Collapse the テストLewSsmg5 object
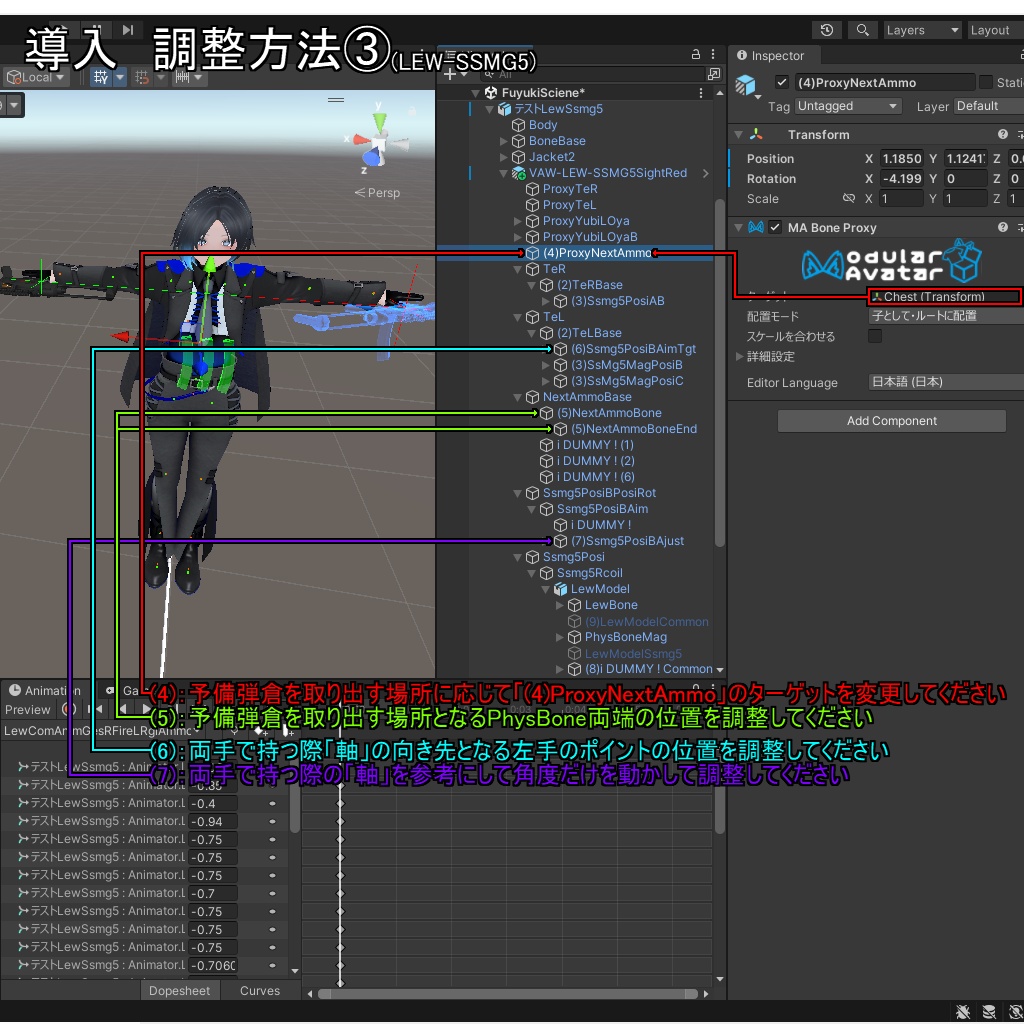This screenshot has height=1024, width=1024. 490,109
